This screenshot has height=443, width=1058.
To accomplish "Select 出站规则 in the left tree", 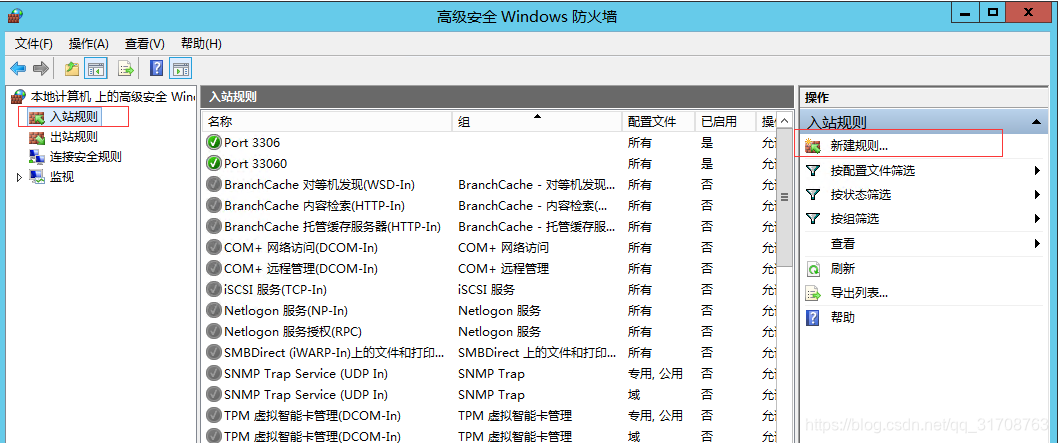I will click(73, 137).
